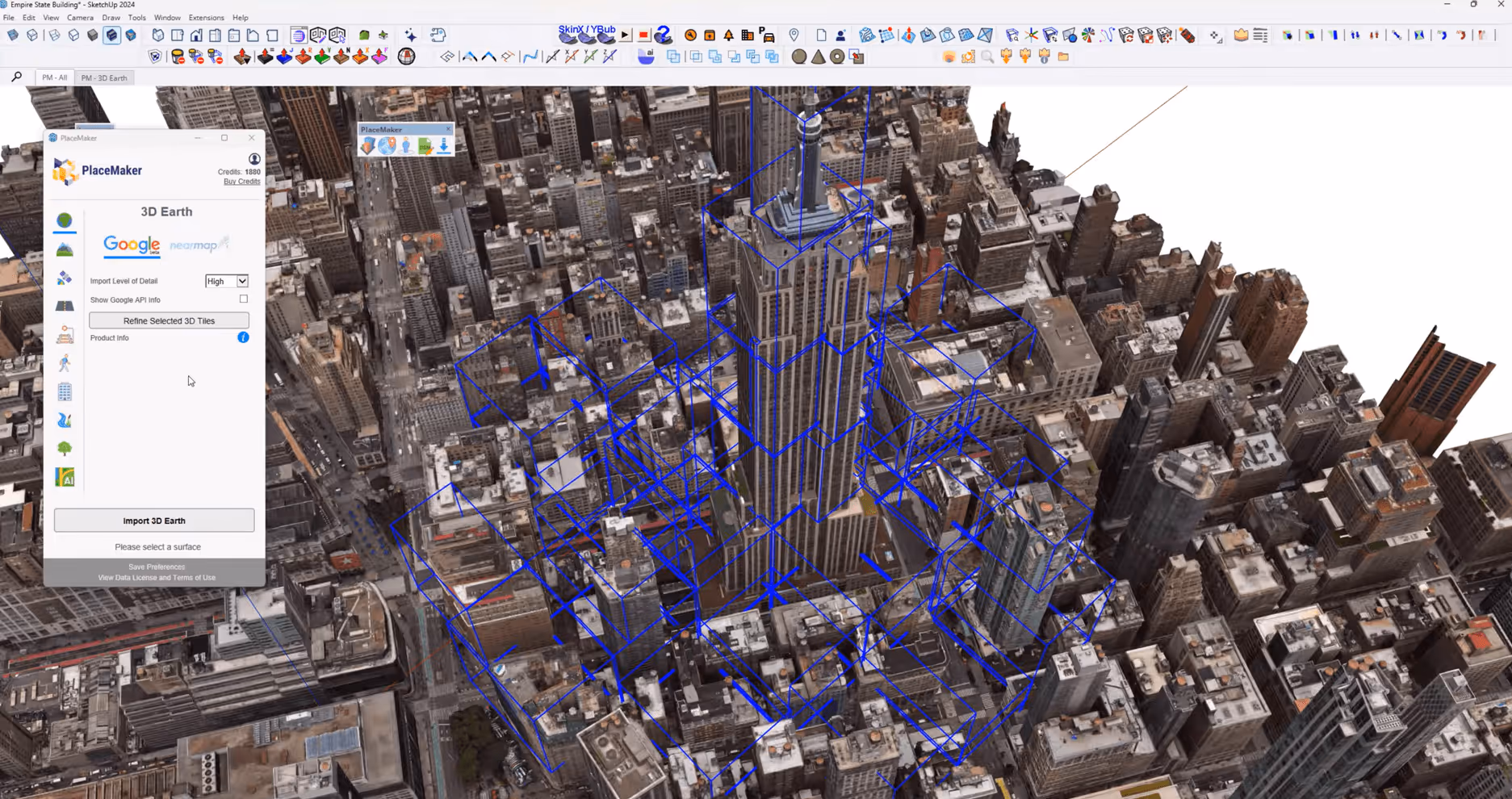Image resolution: width=1512 pixels, height=799 pixels.
Task: Select the Google provider logo
Action: click(x=132, y=245)
